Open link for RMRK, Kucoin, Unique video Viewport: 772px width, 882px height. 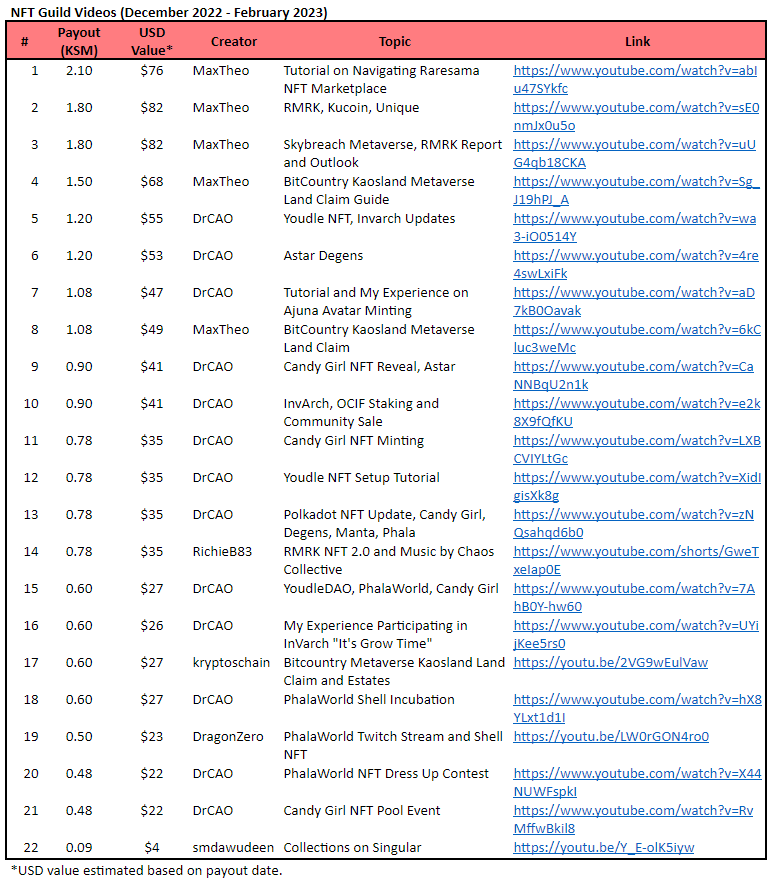636,116
